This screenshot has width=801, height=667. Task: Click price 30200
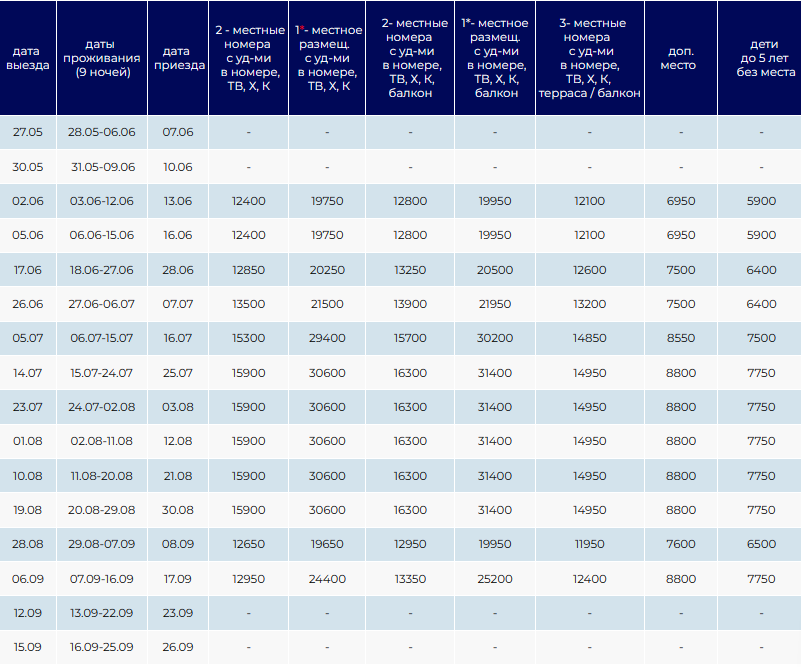[x=494, y=338]
